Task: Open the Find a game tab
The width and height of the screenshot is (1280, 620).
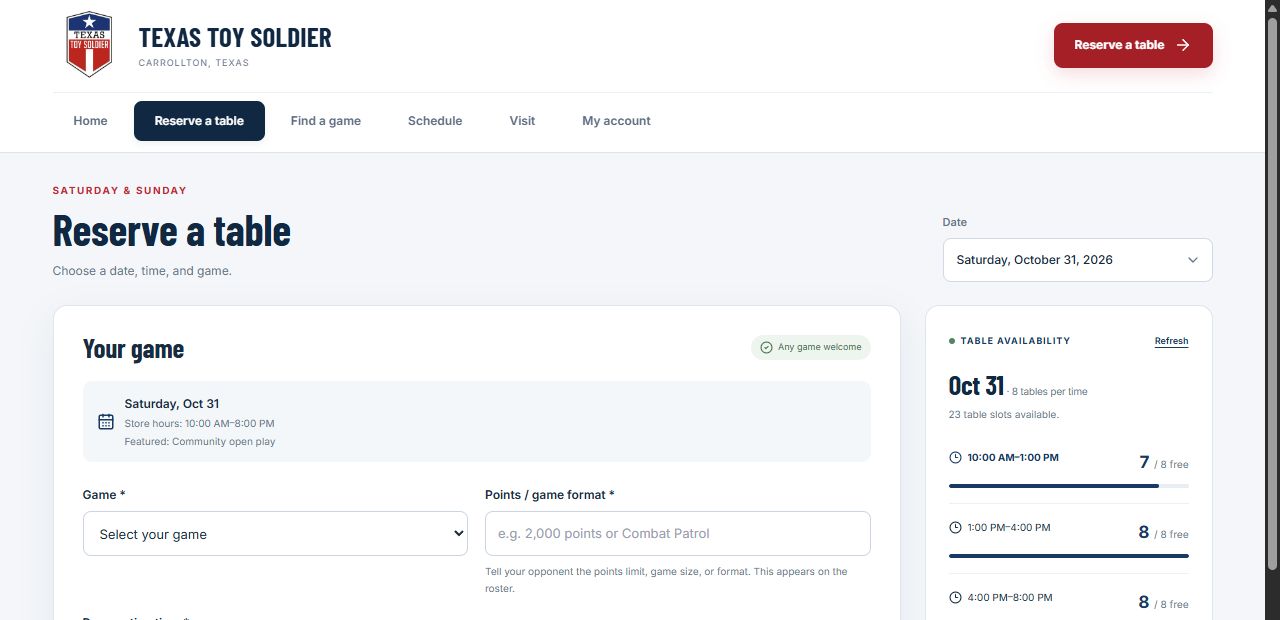Action: 326,121
